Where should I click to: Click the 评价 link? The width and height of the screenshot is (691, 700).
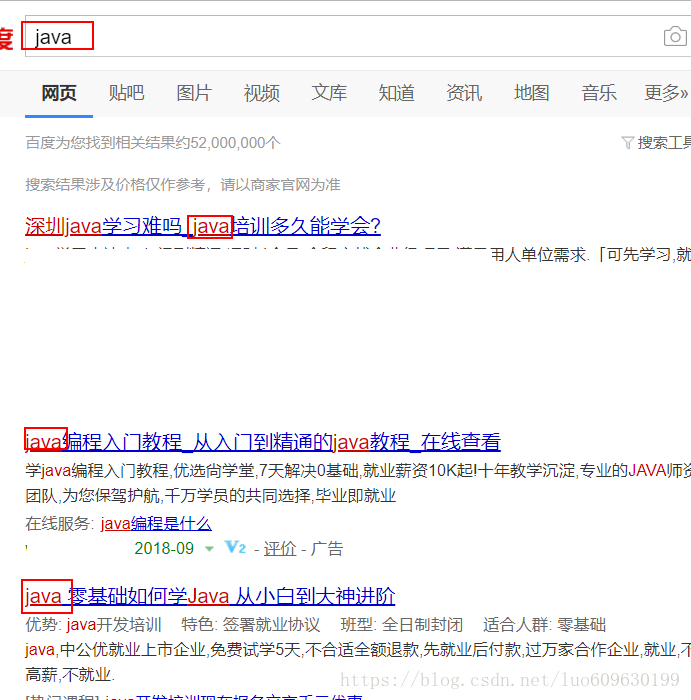pos(280,549)
